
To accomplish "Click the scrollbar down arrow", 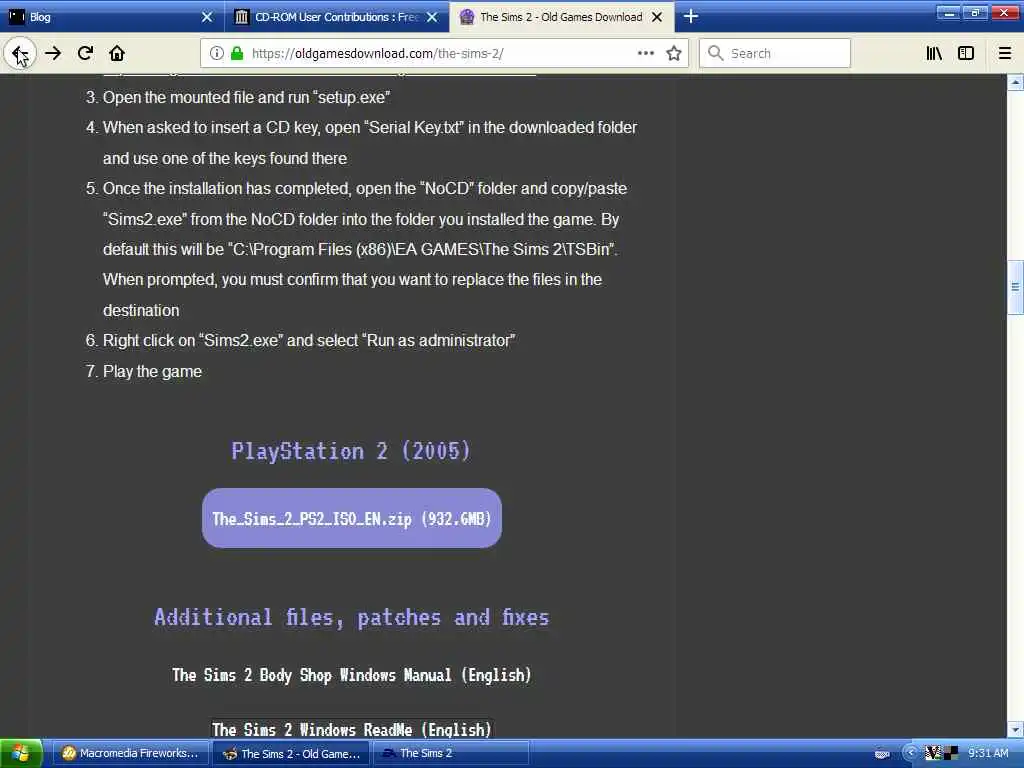I will 1015,729.
